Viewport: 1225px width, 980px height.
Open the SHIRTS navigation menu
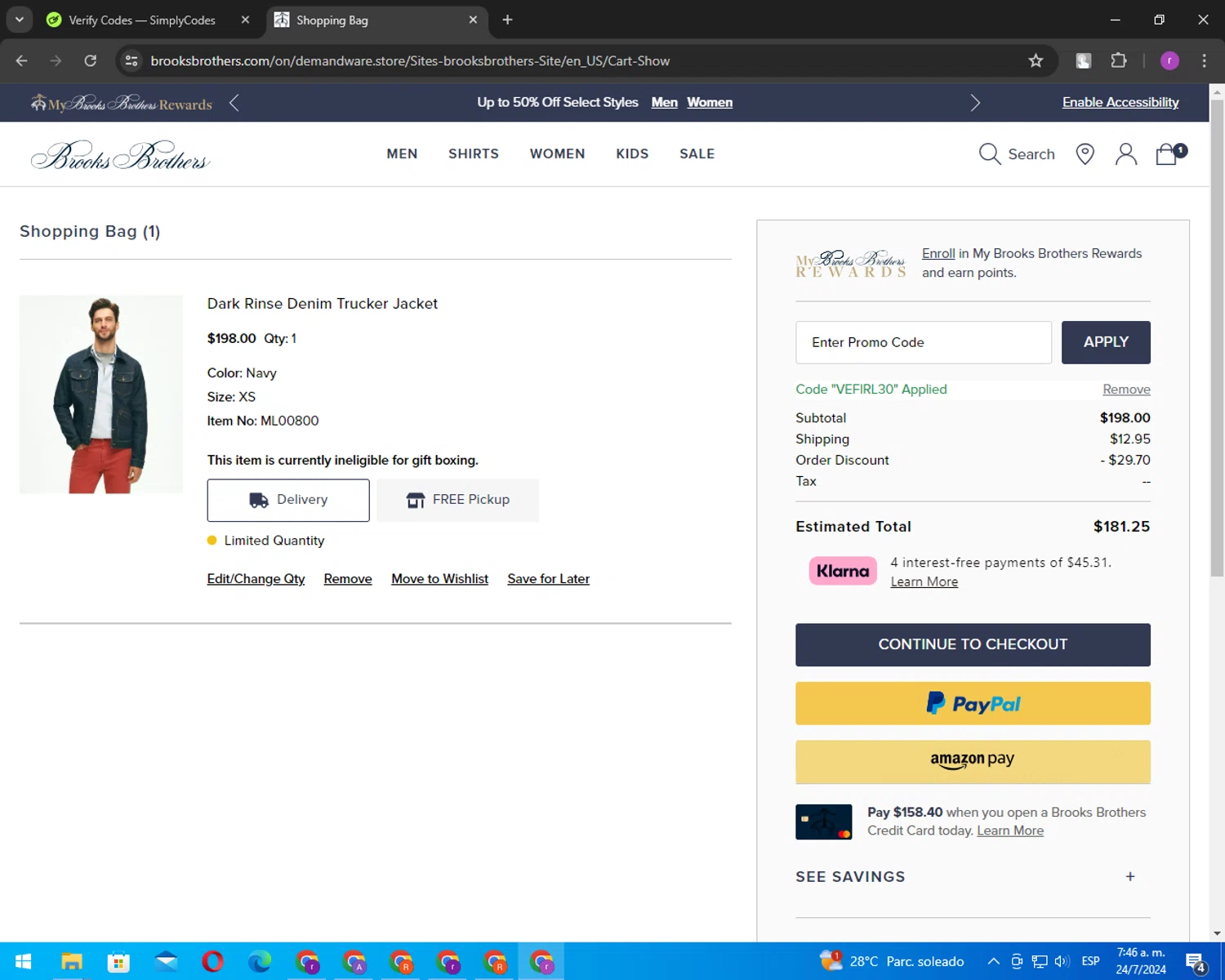click(474, 154)
